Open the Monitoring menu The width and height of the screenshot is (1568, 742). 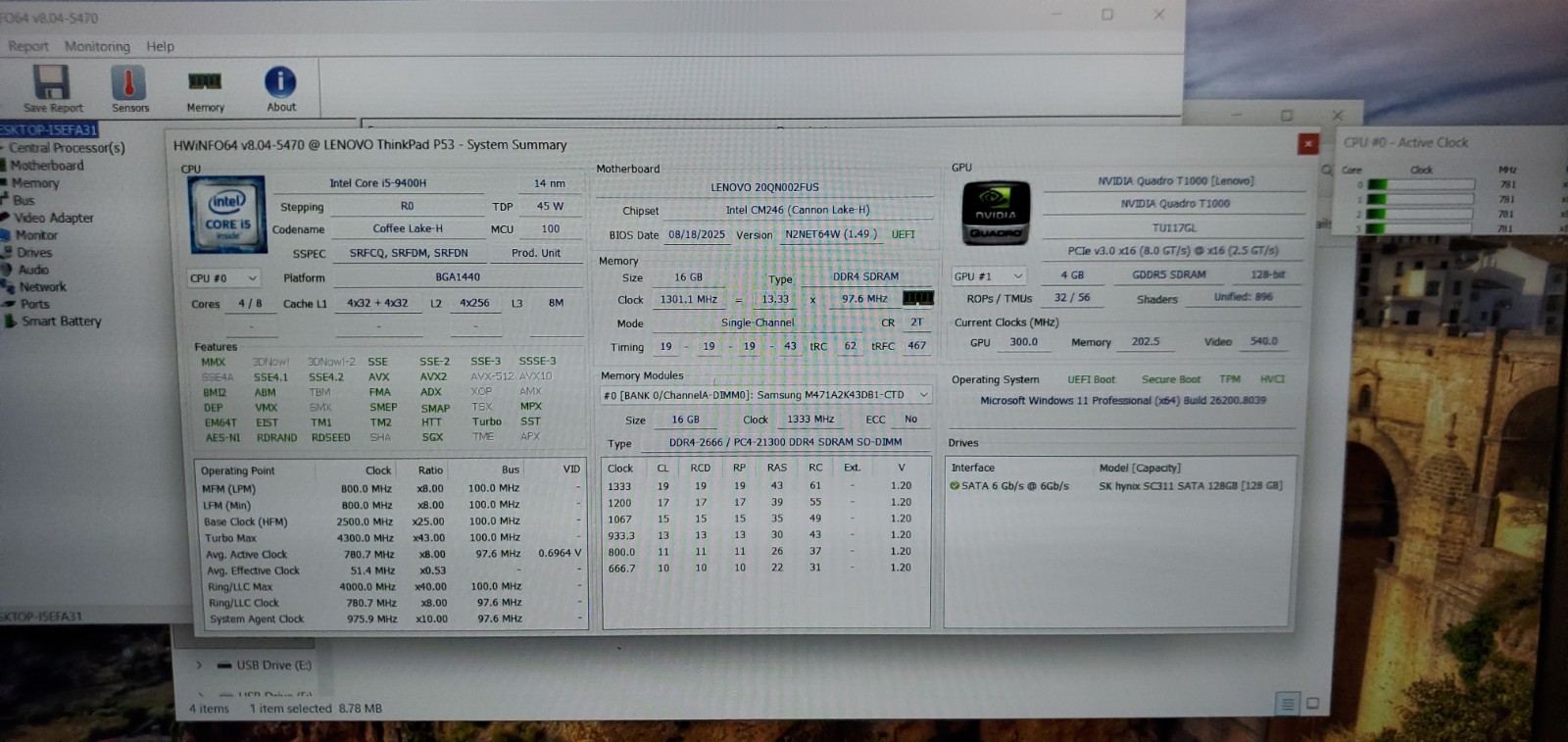pos(97,46)
